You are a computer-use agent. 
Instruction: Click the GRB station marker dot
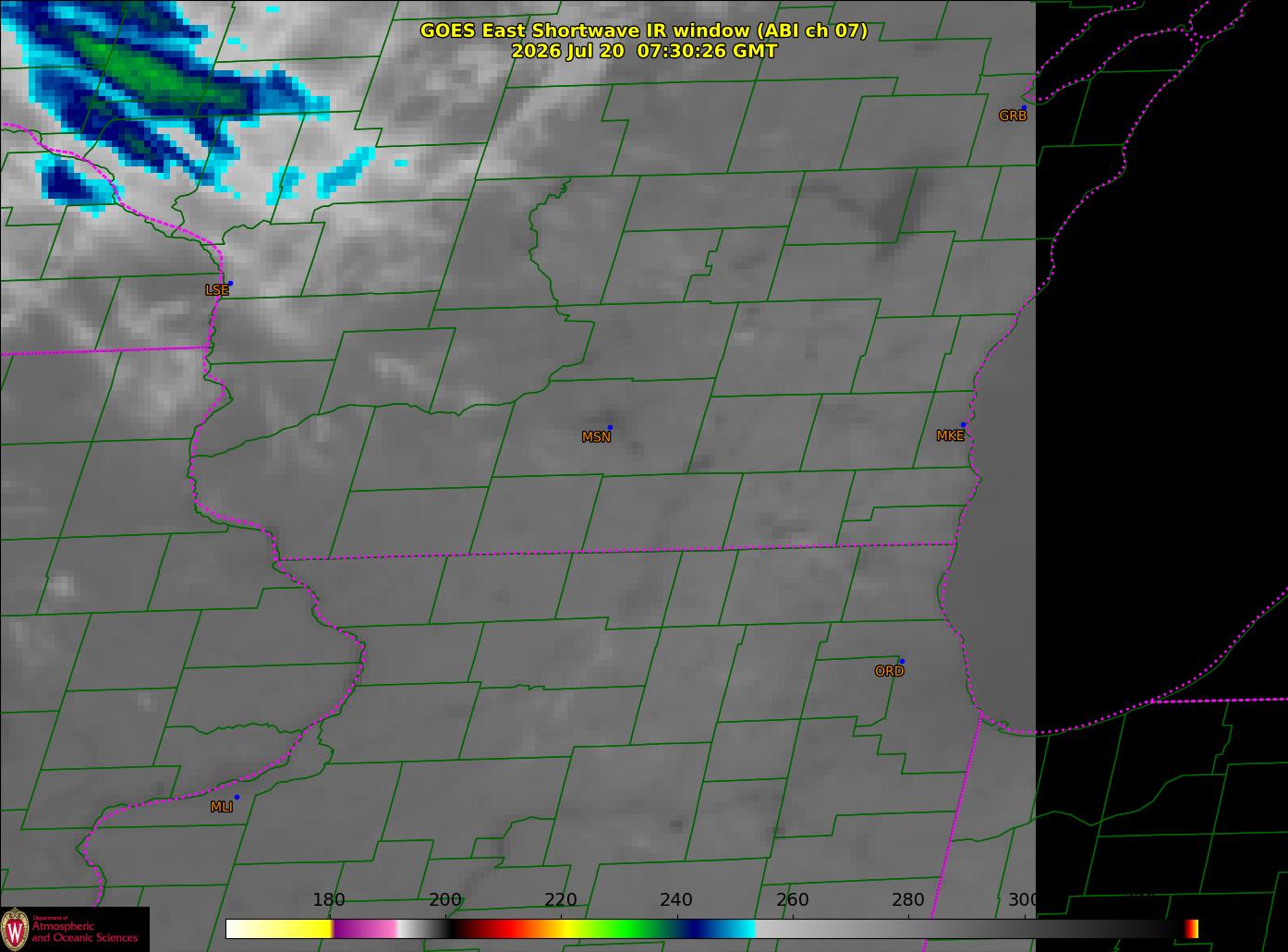tap(1024, 107)
